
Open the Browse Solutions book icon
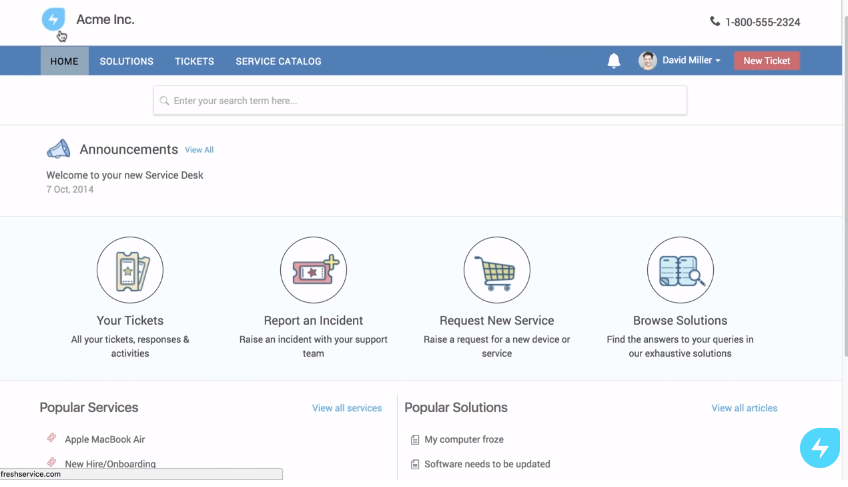(680, 269)
